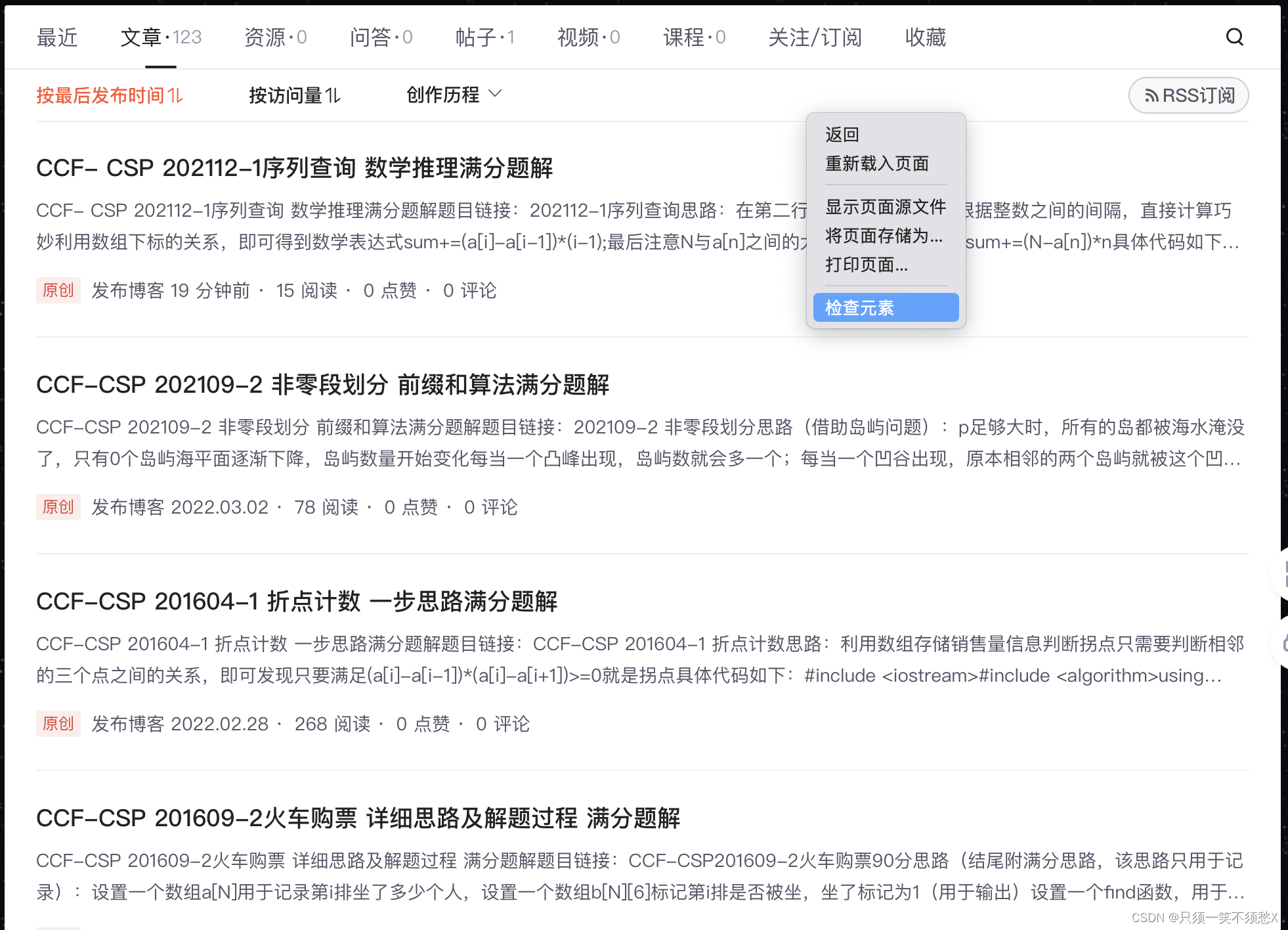This screenshot has width=1288, height=930.
Task: Open article 202109-2 非零段划分
Action: (322, 385)
